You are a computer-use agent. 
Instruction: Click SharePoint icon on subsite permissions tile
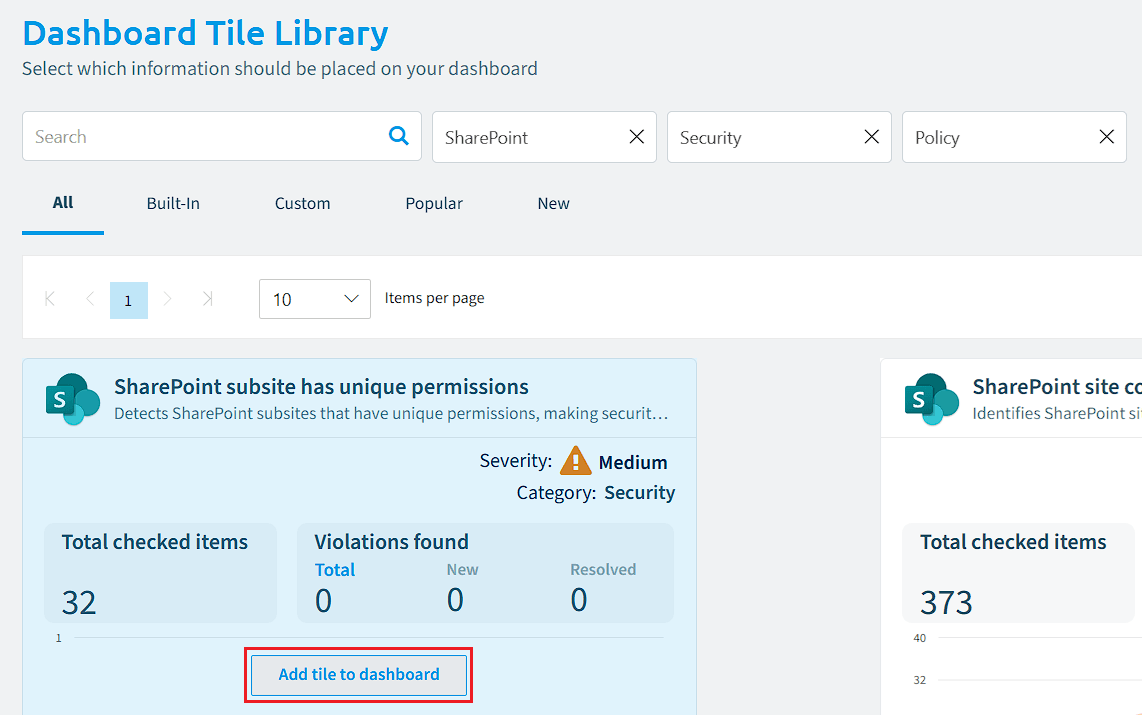point(73,399)
